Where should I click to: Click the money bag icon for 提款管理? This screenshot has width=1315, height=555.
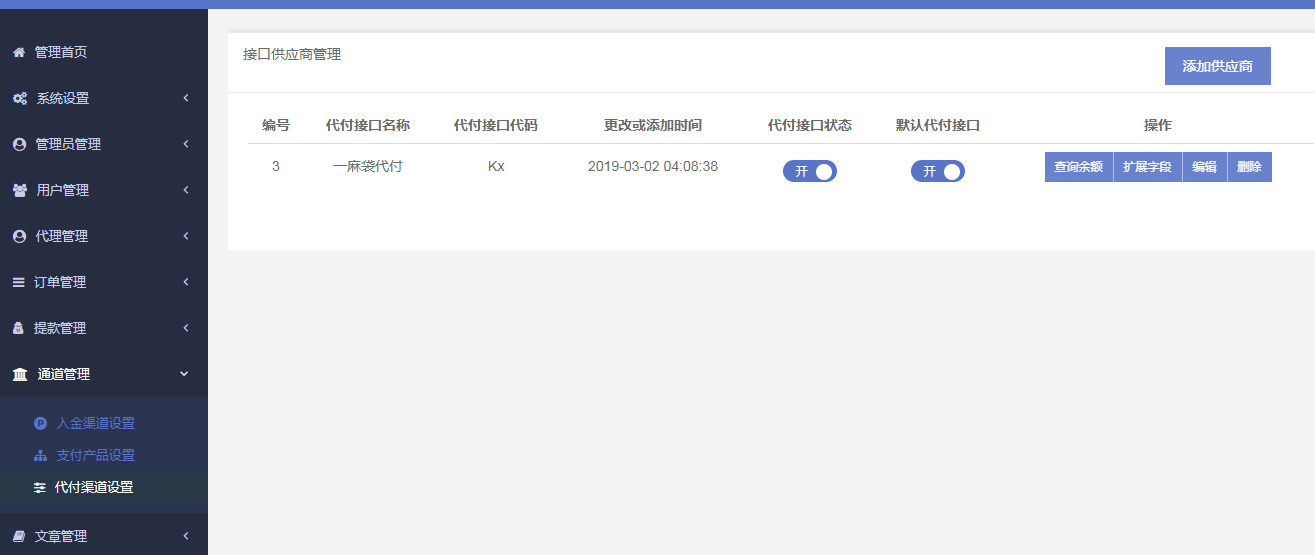(x=18, y=328)
